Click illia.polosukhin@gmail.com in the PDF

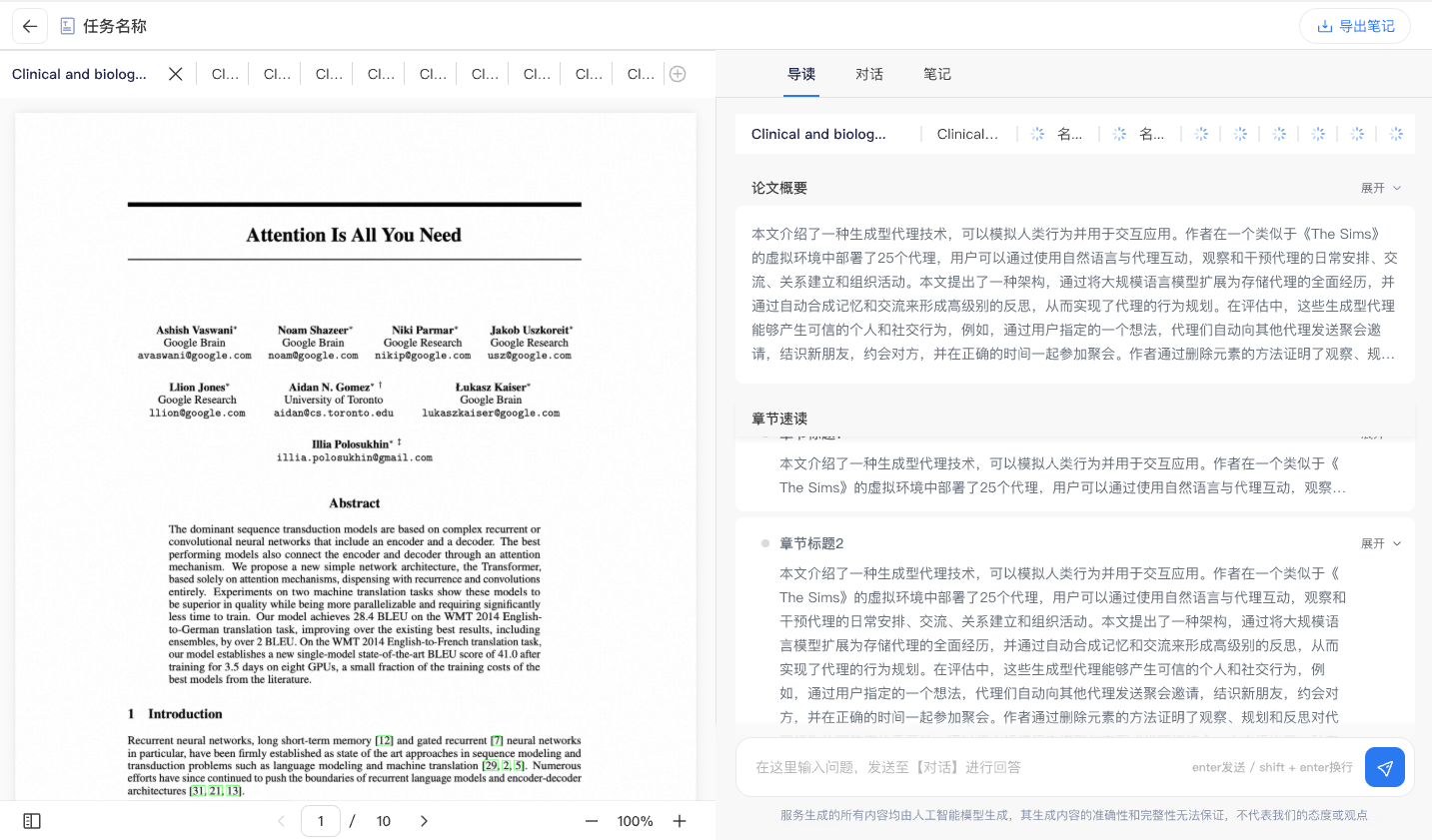(x=355, y=457)
